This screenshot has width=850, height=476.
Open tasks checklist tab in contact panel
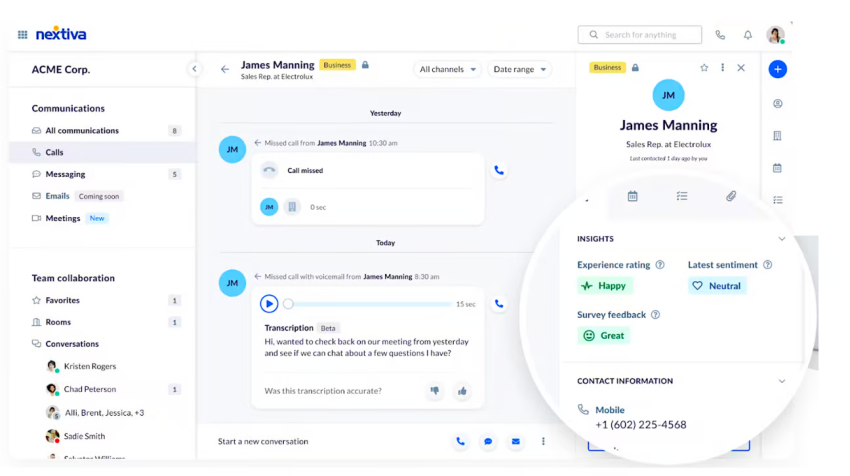(682, 196)
